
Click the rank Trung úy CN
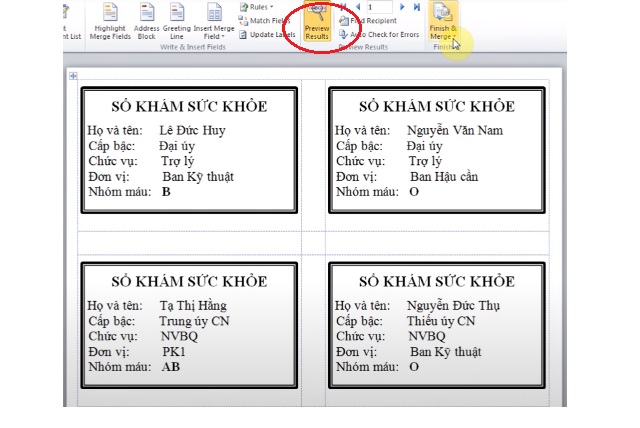(x=194, y=321)
